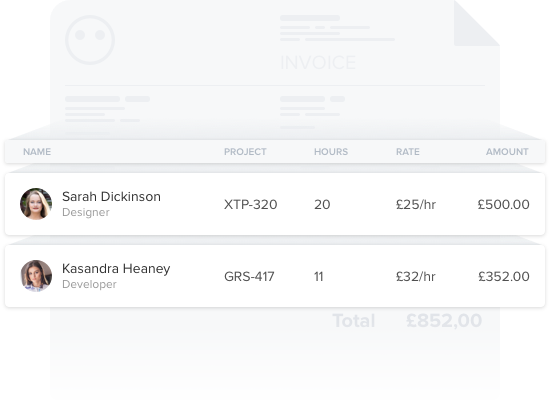Open Kasandra Heaney's name
Viewport: 550px width, 400px height.
[x=116, y=268]
